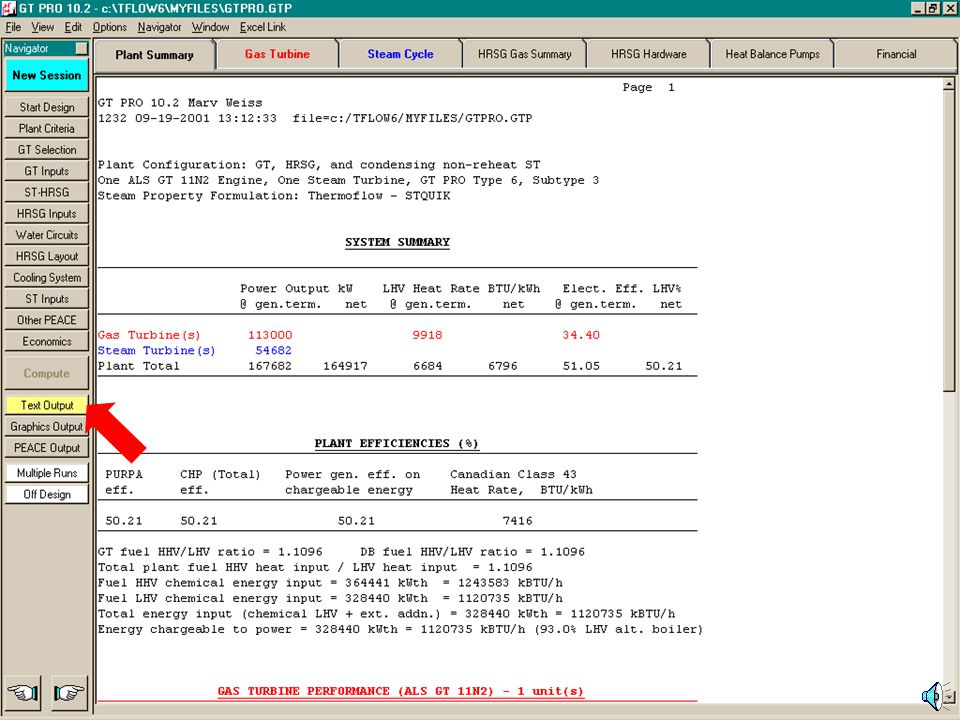Switch to the HRSG Gas Summary tab
The height and width of the screenshot is (720, 960).
[525, 54]
